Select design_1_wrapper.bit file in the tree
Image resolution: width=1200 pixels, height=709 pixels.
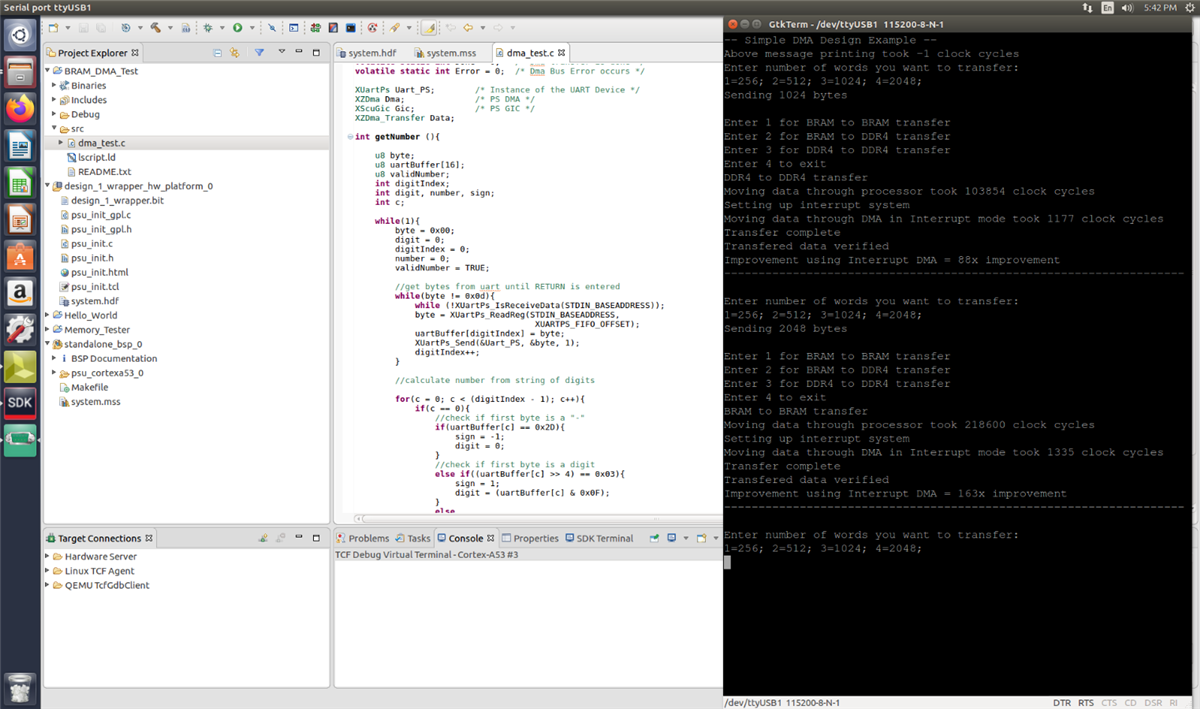pos(117,200)
